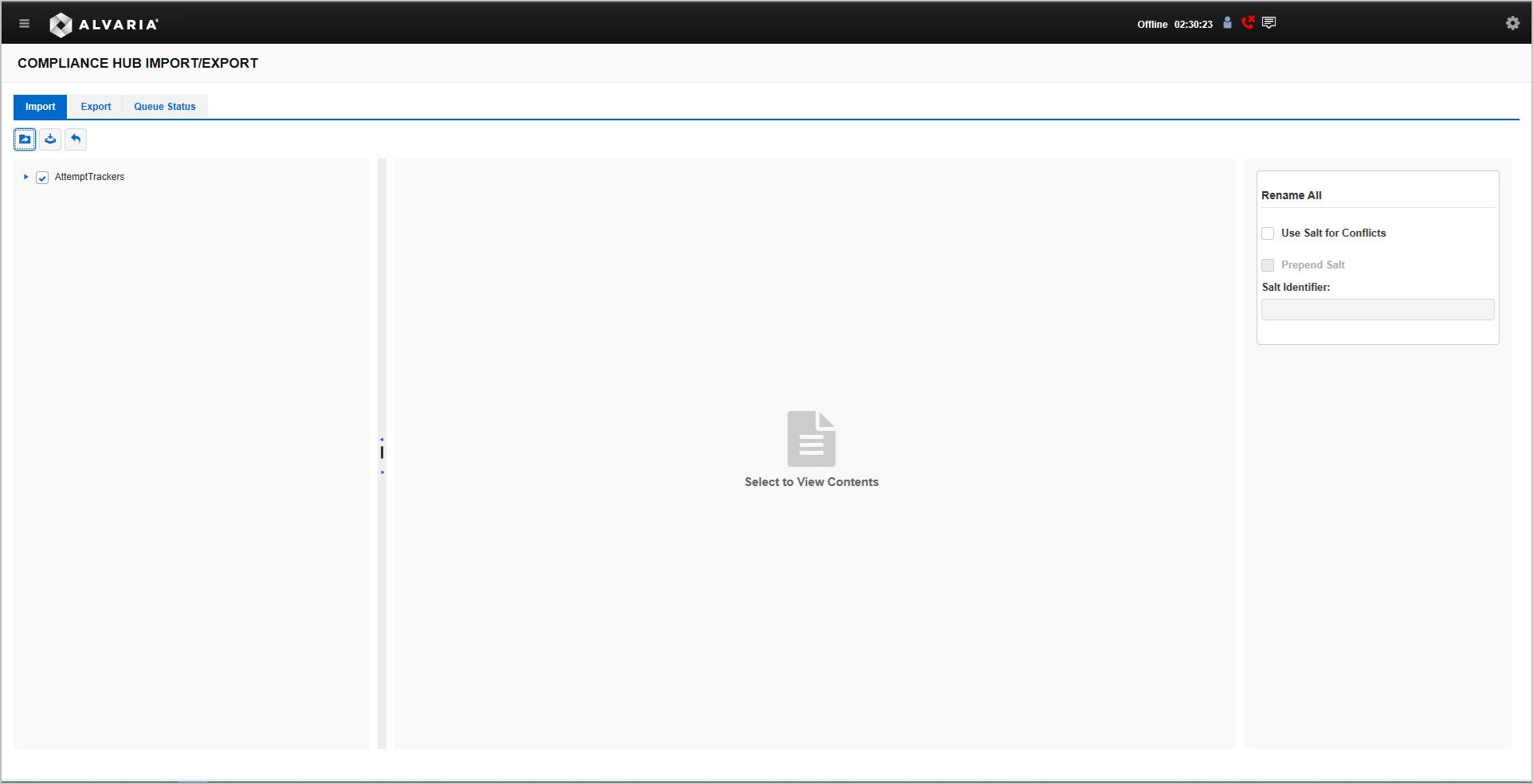Click the Salt Identifier input field

[1378, 309]
